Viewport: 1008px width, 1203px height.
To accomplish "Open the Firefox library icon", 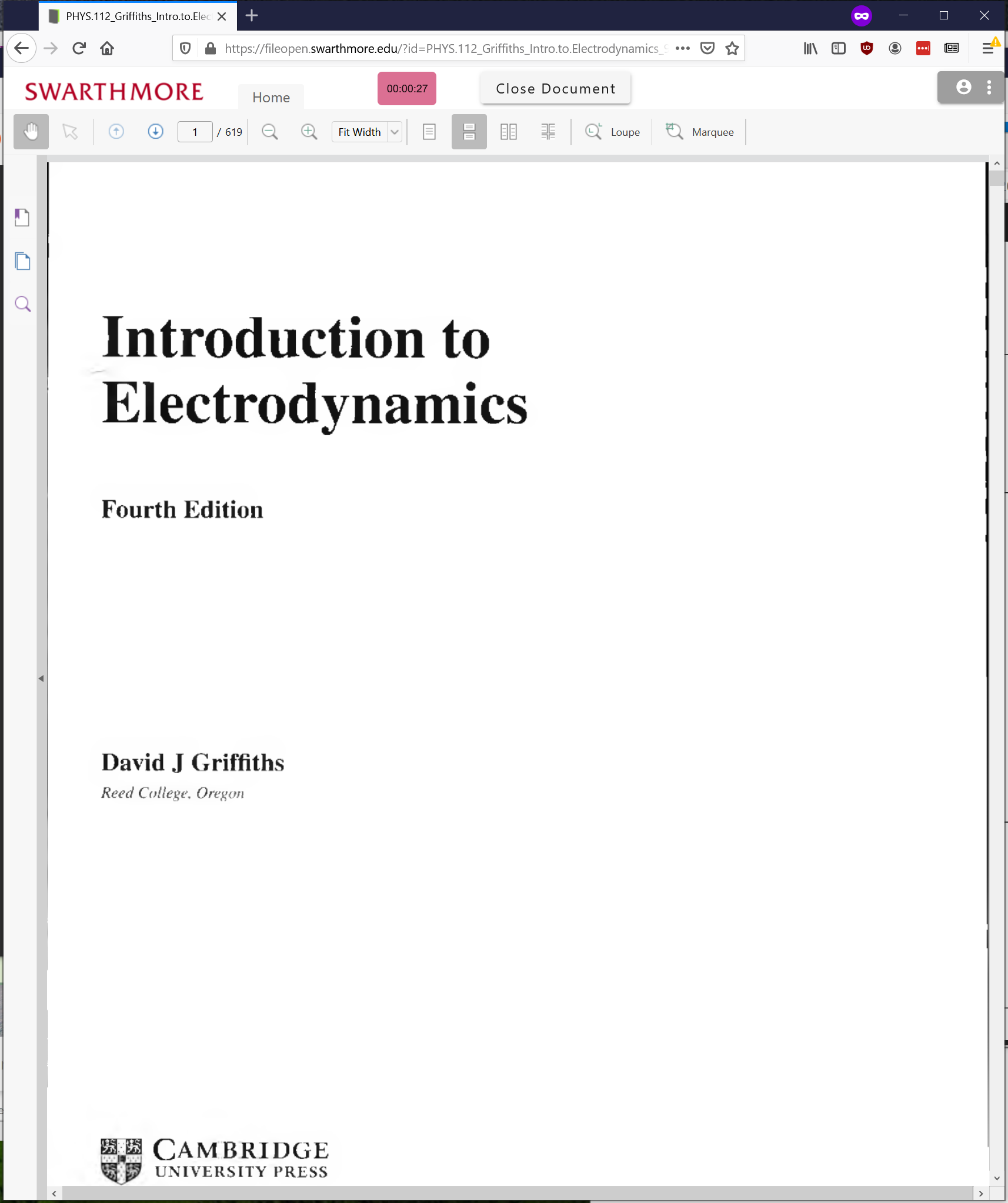I will 810,48.
